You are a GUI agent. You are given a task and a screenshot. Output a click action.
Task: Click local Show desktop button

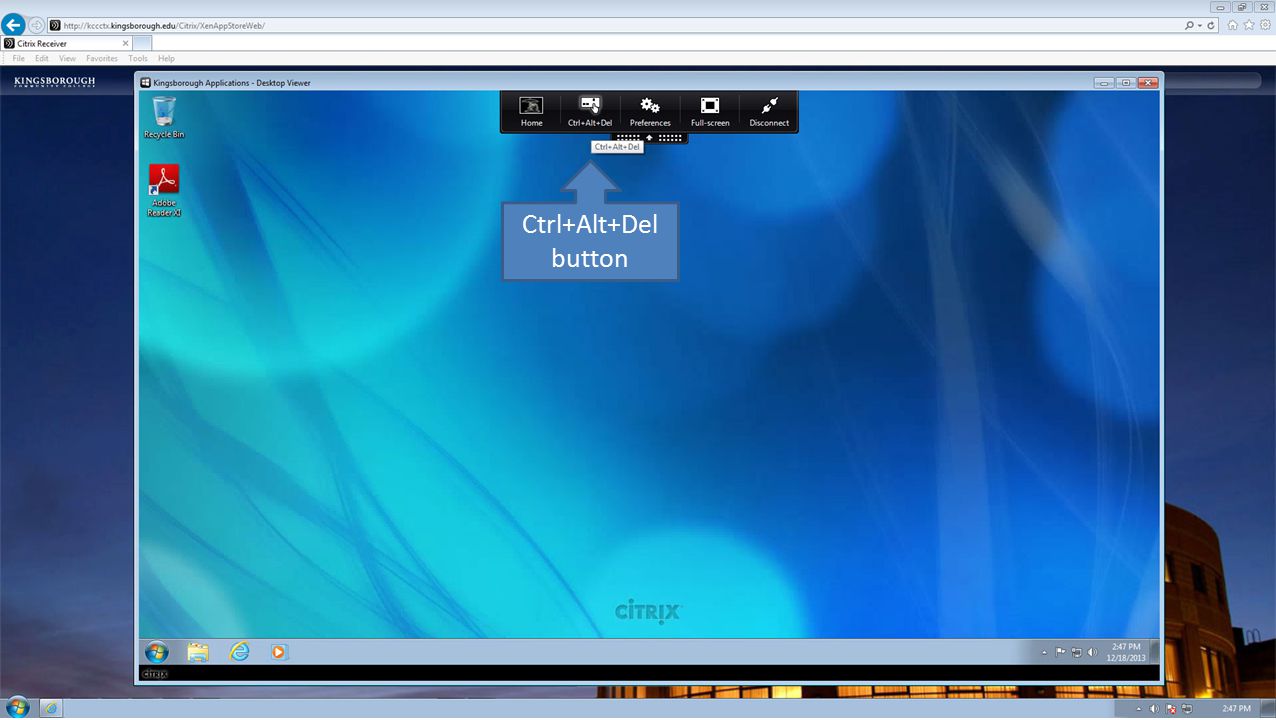(x=1270, y=709)
